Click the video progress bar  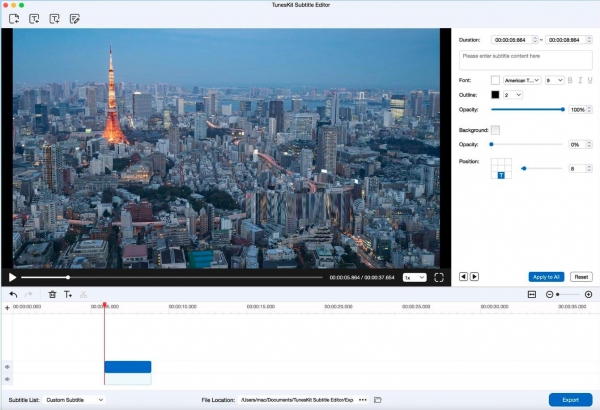[x=172, y=278]
